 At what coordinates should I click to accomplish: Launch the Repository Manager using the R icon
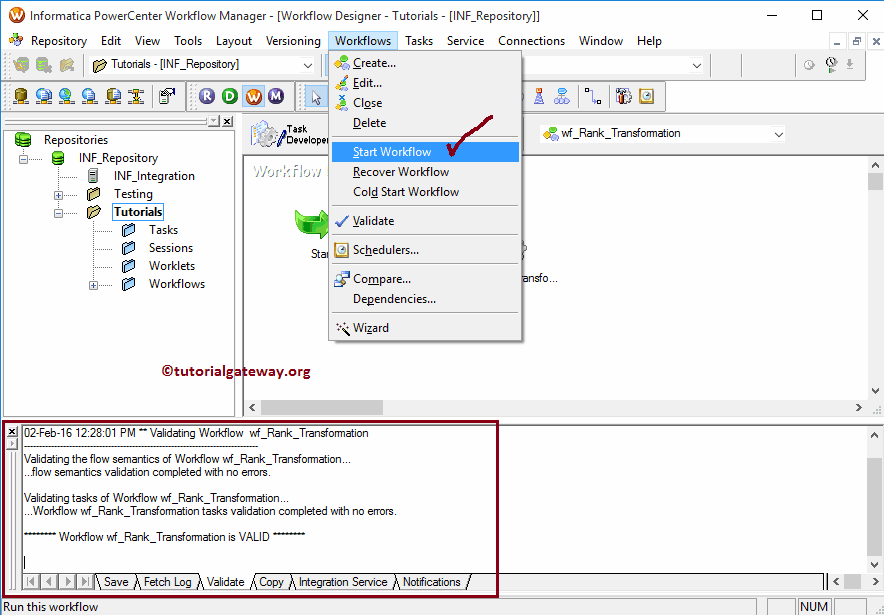pos(207,96)
